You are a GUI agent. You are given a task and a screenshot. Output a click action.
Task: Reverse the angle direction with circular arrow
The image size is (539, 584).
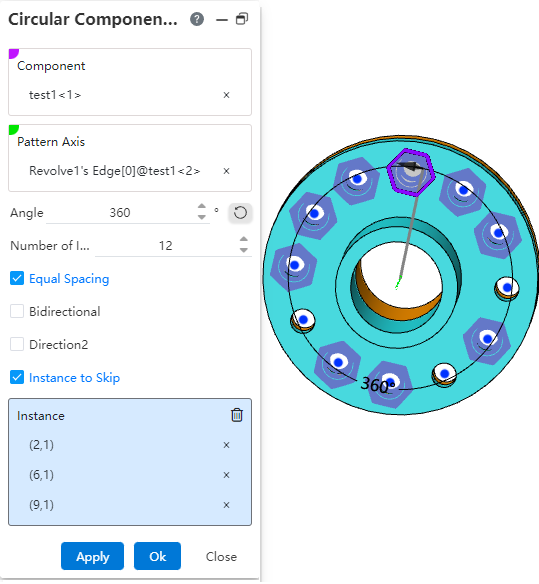tap(240, 213)
